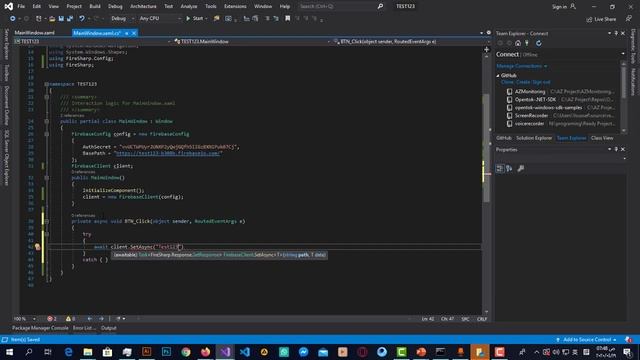Click the Team Explorer vertical scrollbar
This screenshot has width=640, height=360.
pyautogui.click(x=623, y=82)
